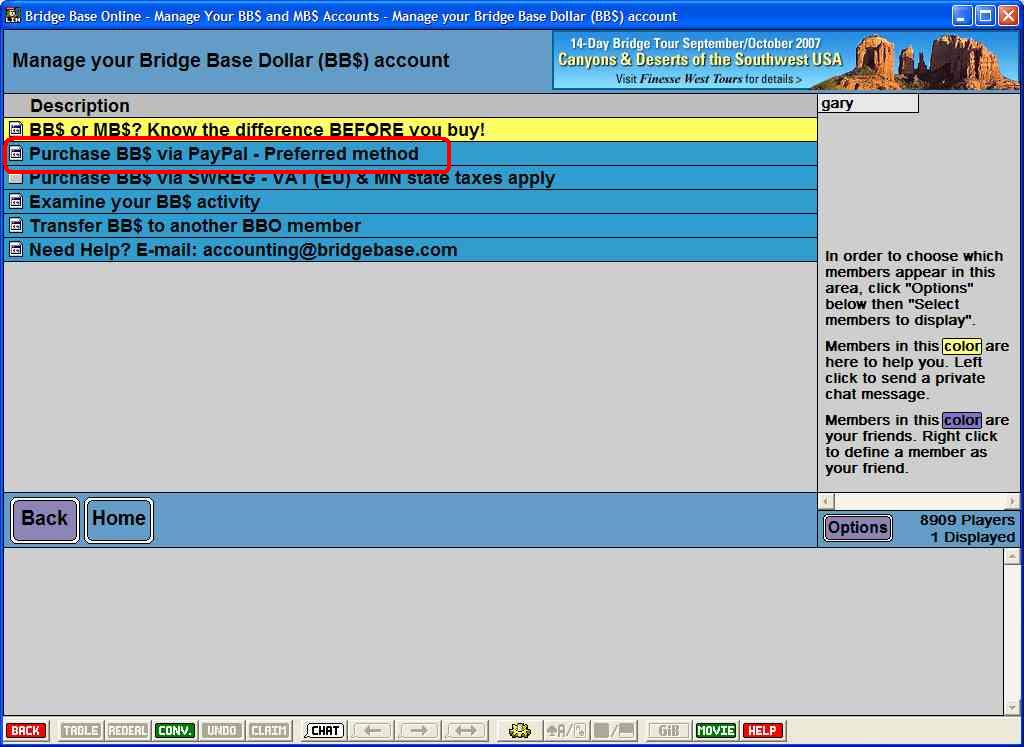
Task: Click chat area scrollbar down arrow
Action: pyautogui.click(x=1012, y=707)
